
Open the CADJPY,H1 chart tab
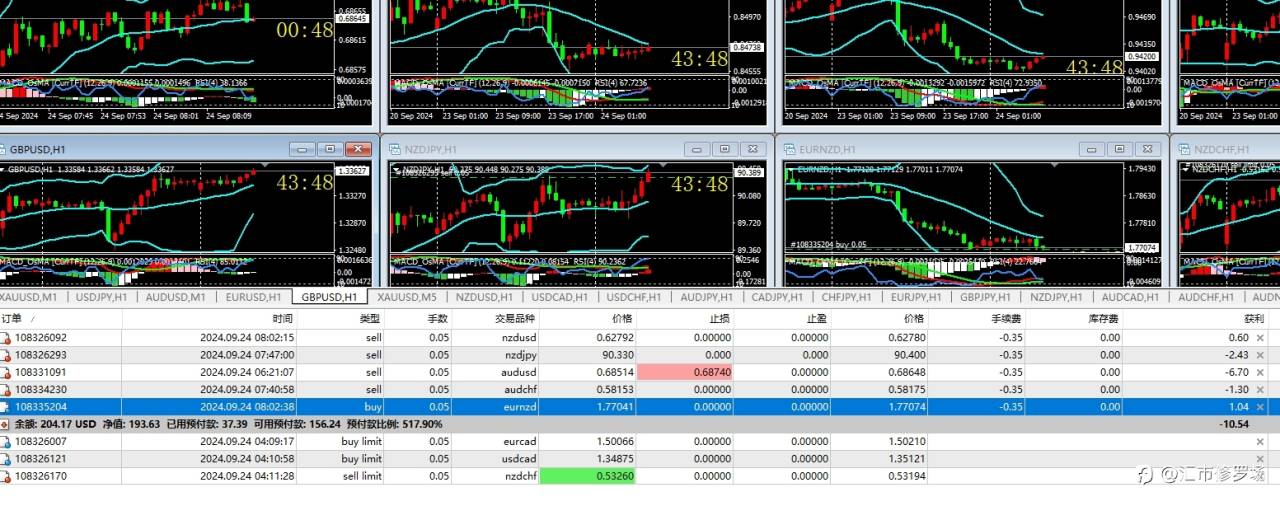tap(776, 297)
